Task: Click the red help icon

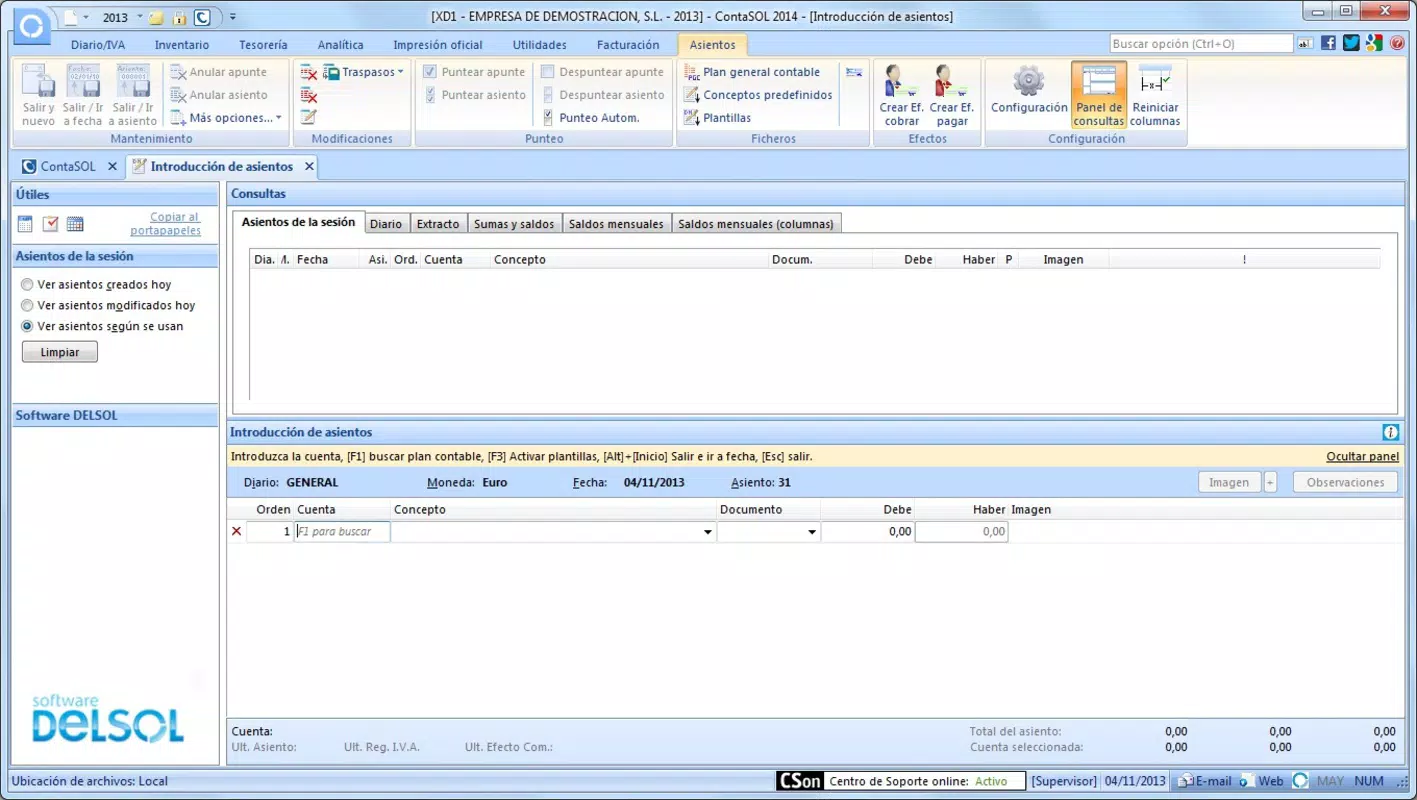Action: [x=1397, y=43]
